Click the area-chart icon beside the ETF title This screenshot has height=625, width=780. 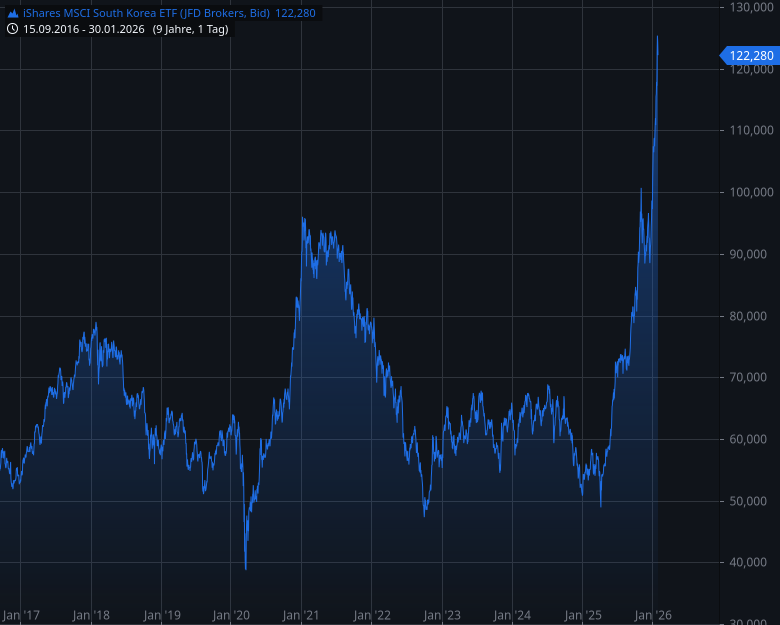tap(12, 13)
